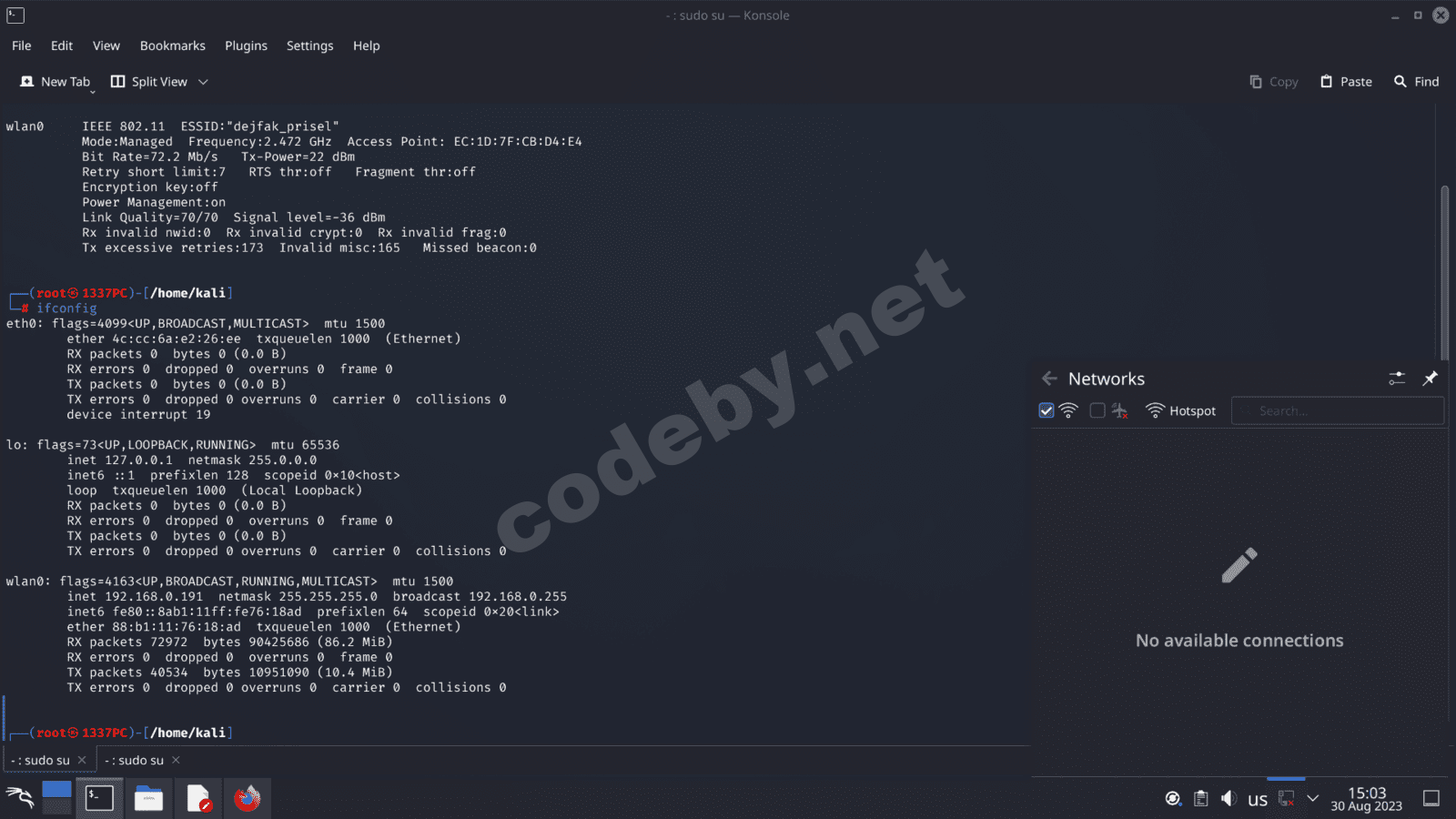Click inside the Networks search field

(1337, 410)
